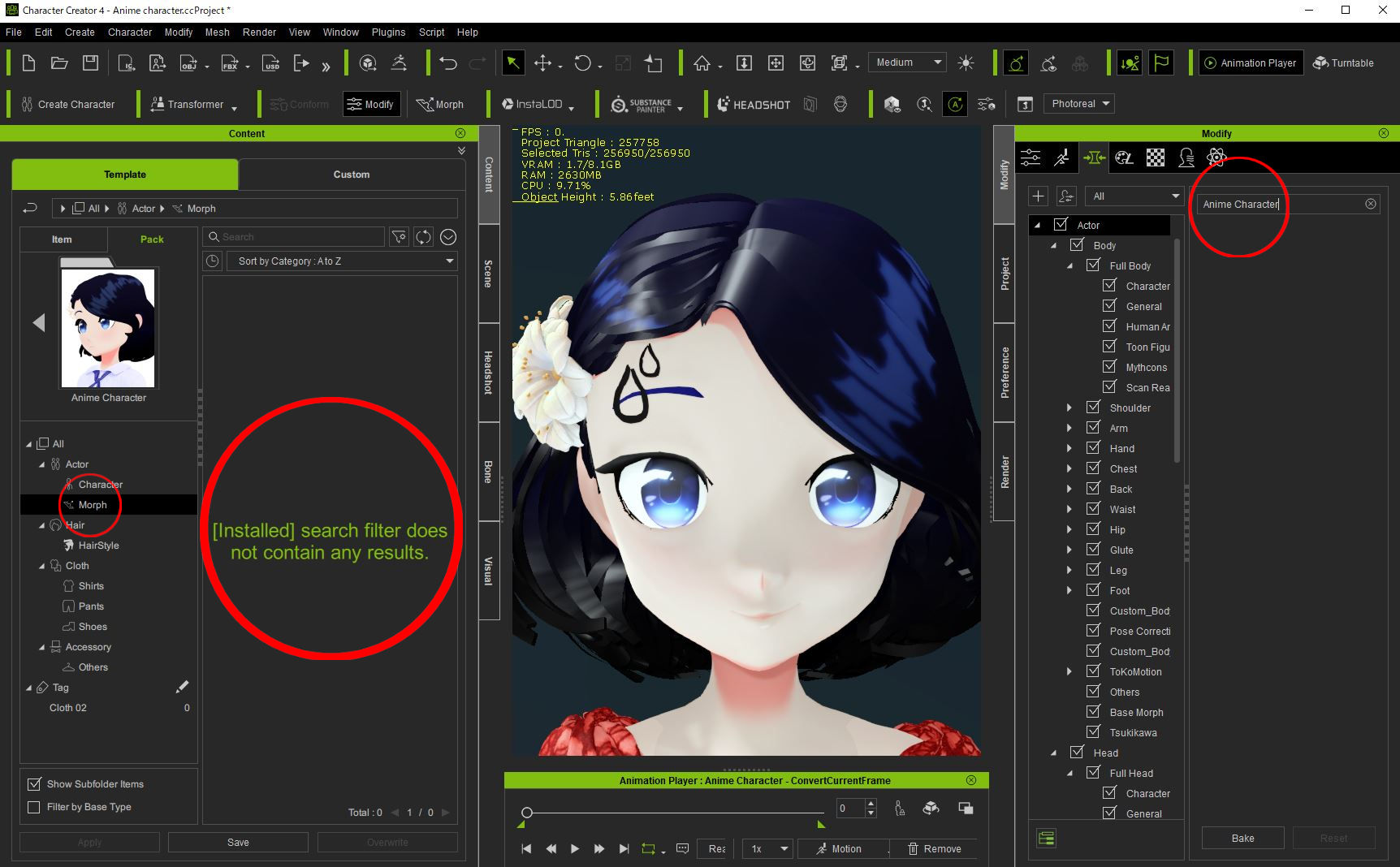Click the Bake button

[x=1242, y=839]
